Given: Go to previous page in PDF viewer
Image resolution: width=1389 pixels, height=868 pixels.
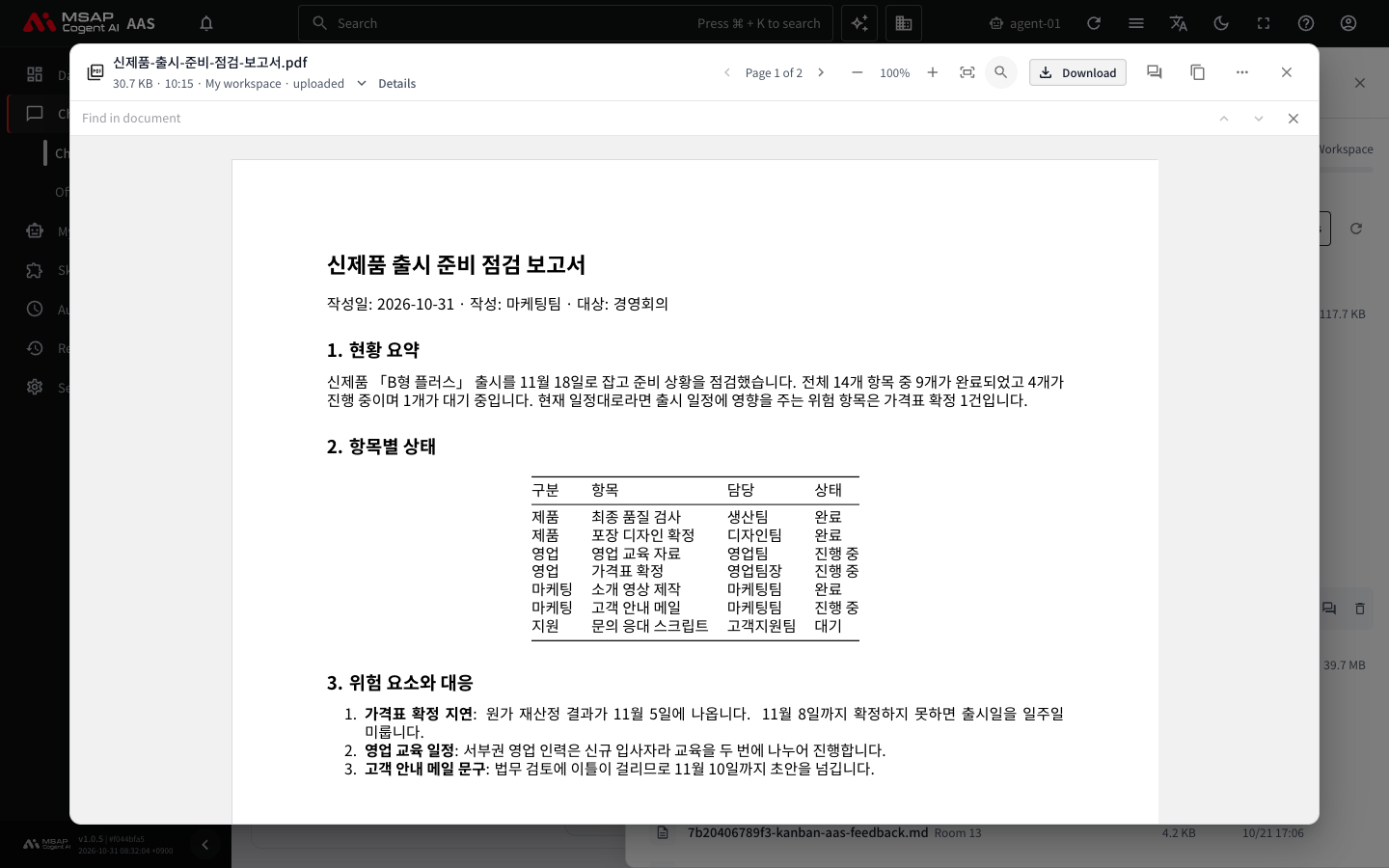Looking at the screenshot, I should (x=727, y=72).
